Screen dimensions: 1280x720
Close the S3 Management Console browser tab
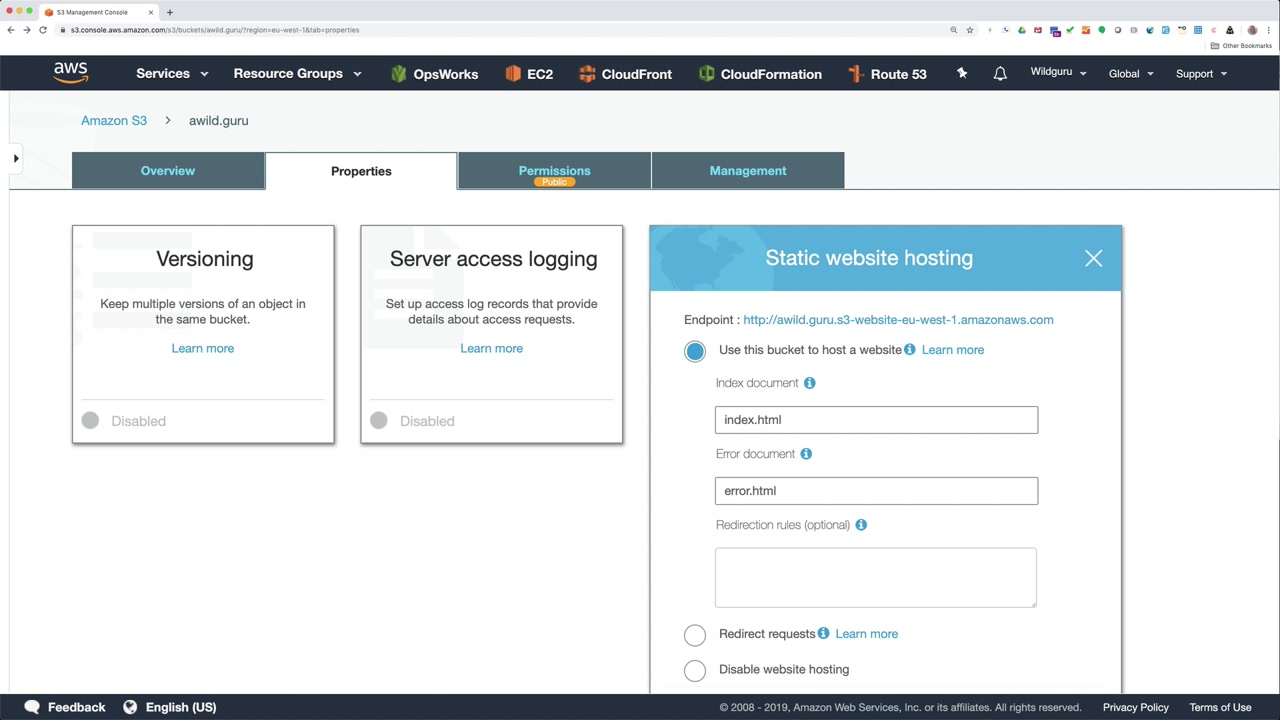pyautogui.click(x=151, y=12)
